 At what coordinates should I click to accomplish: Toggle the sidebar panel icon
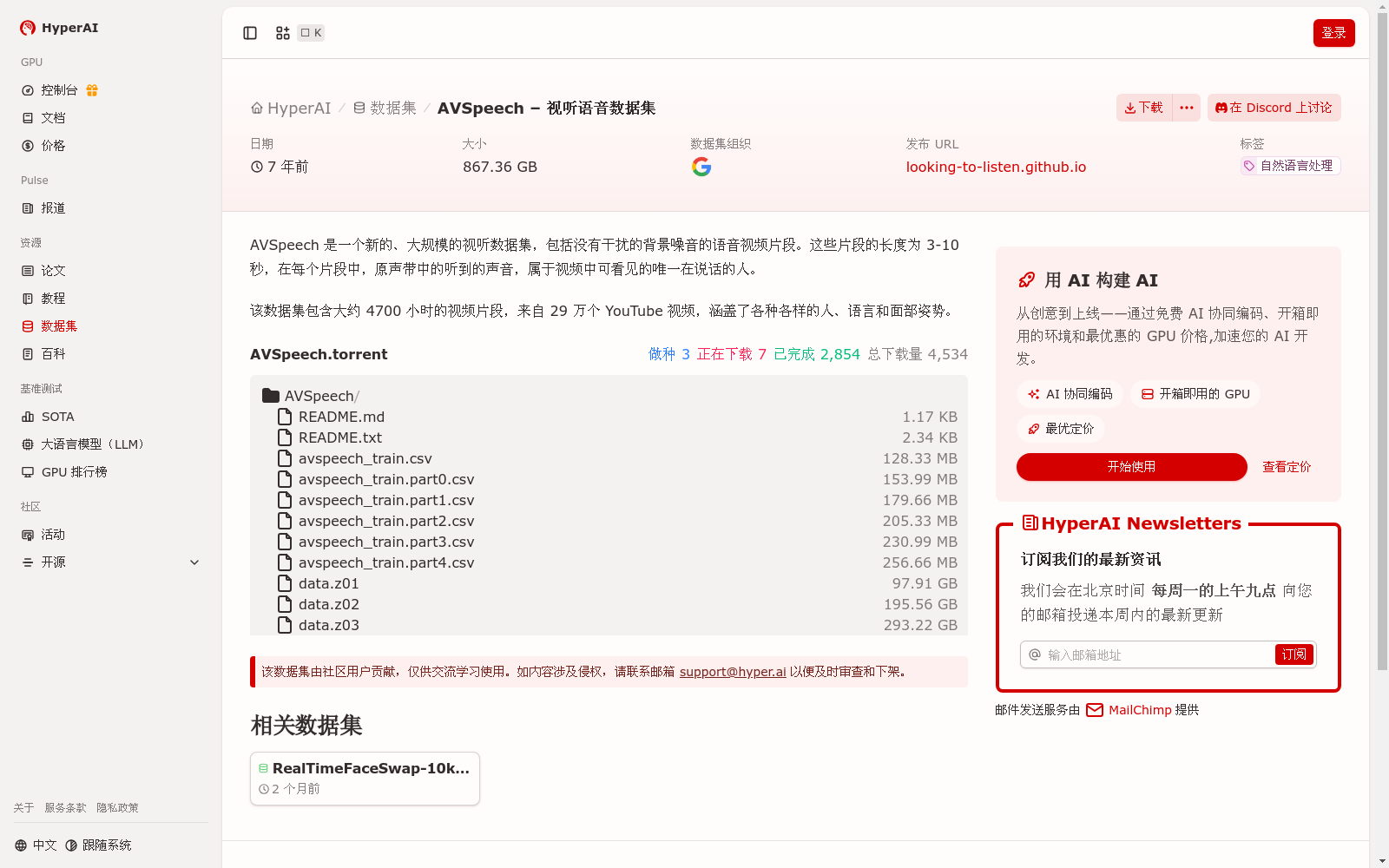pos(250,33)
